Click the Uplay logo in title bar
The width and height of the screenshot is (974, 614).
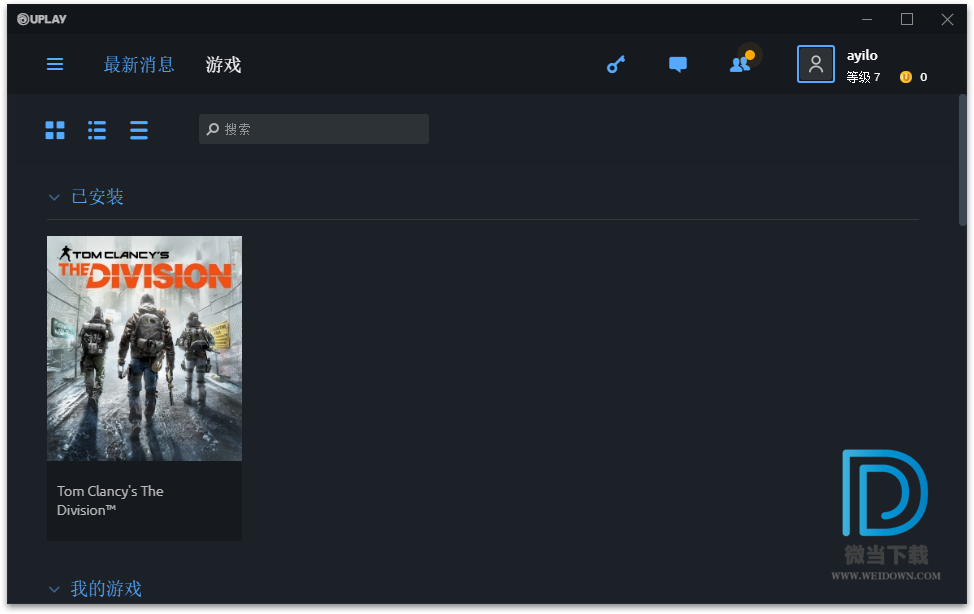coord(42,19)
